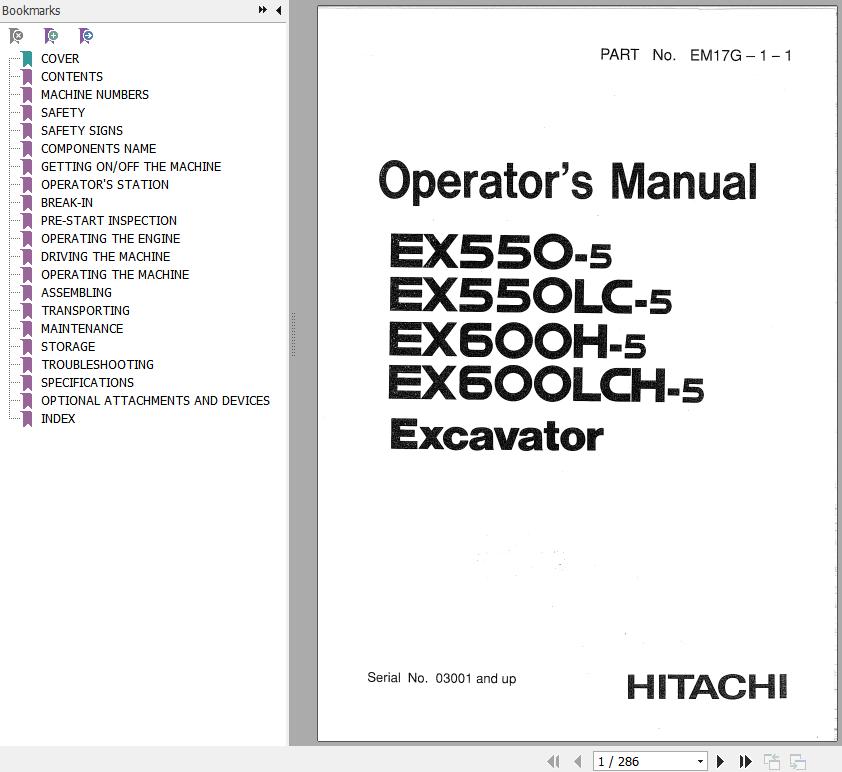842x772 pixels.
Task: Click the EX600LCH-5 model name
Action: (x=546, y=385)
